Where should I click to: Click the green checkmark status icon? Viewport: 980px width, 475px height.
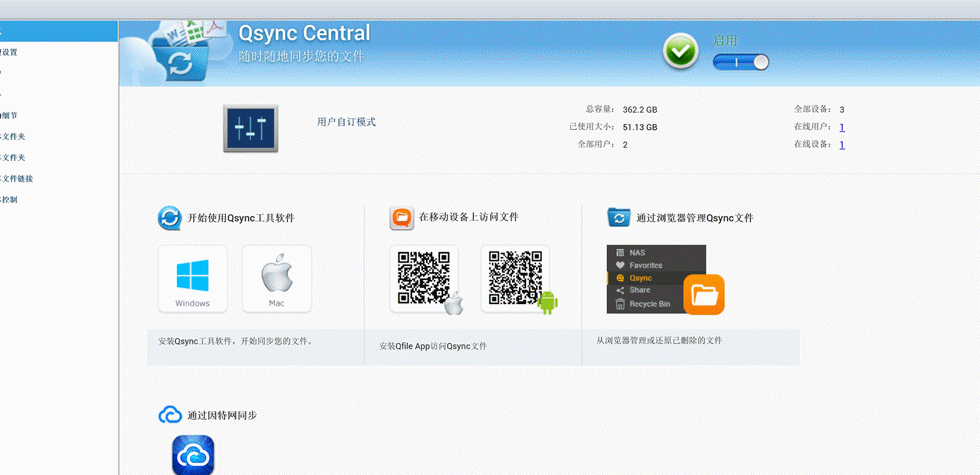[681, 51]
